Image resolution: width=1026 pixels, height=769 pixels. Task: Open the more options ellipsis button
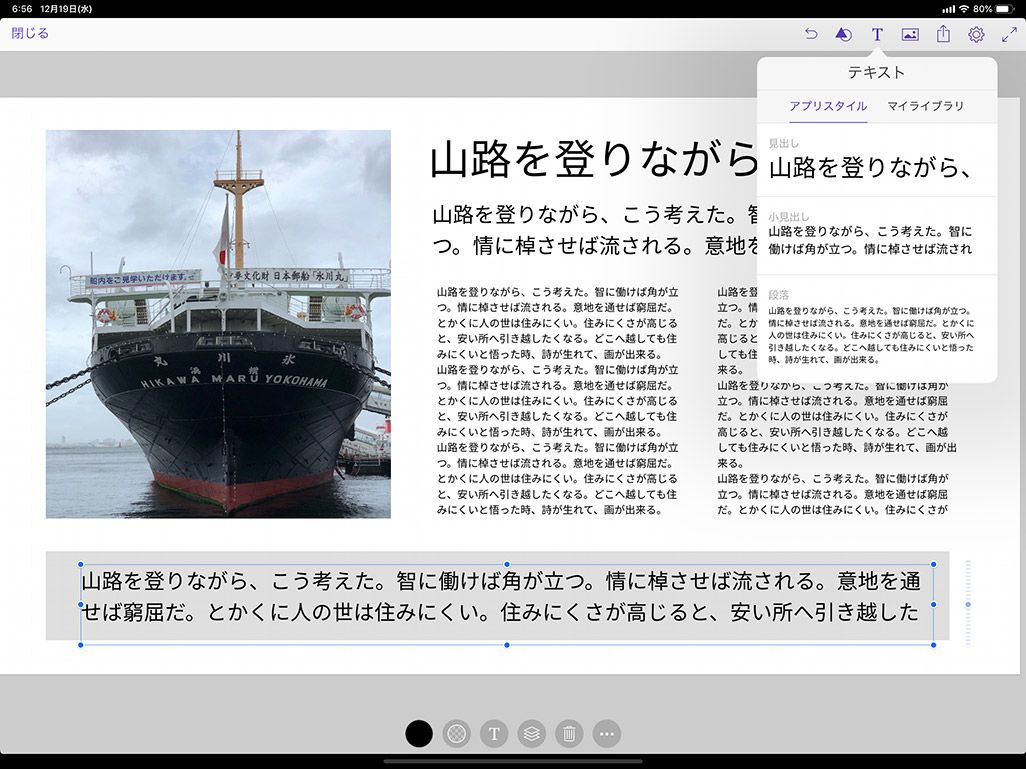[607, 734]
